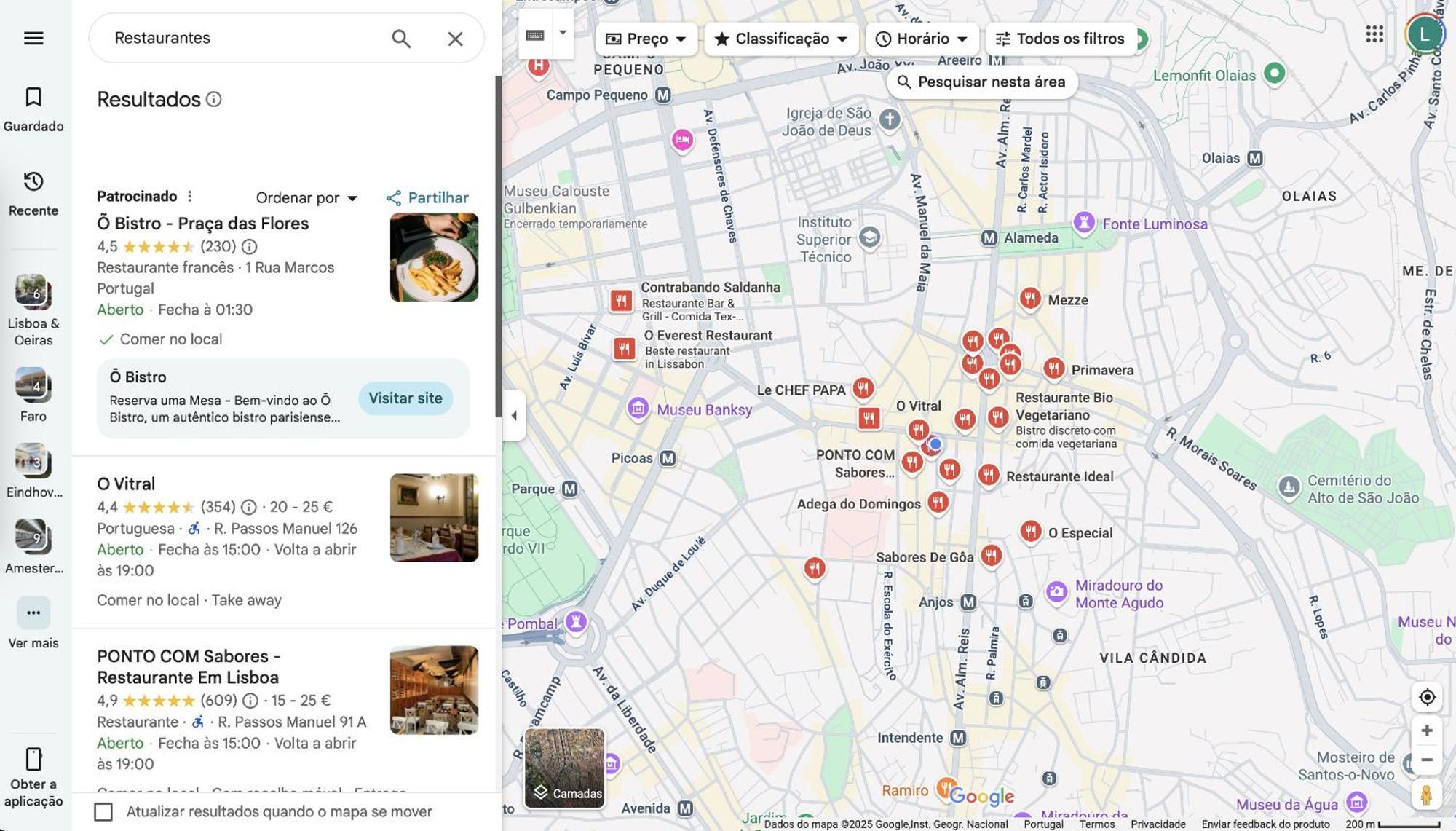The width and height of the screenshot is (1456, 831).
Task: Click O Especial restaurant pin
Action: (x=1030, y=531)
